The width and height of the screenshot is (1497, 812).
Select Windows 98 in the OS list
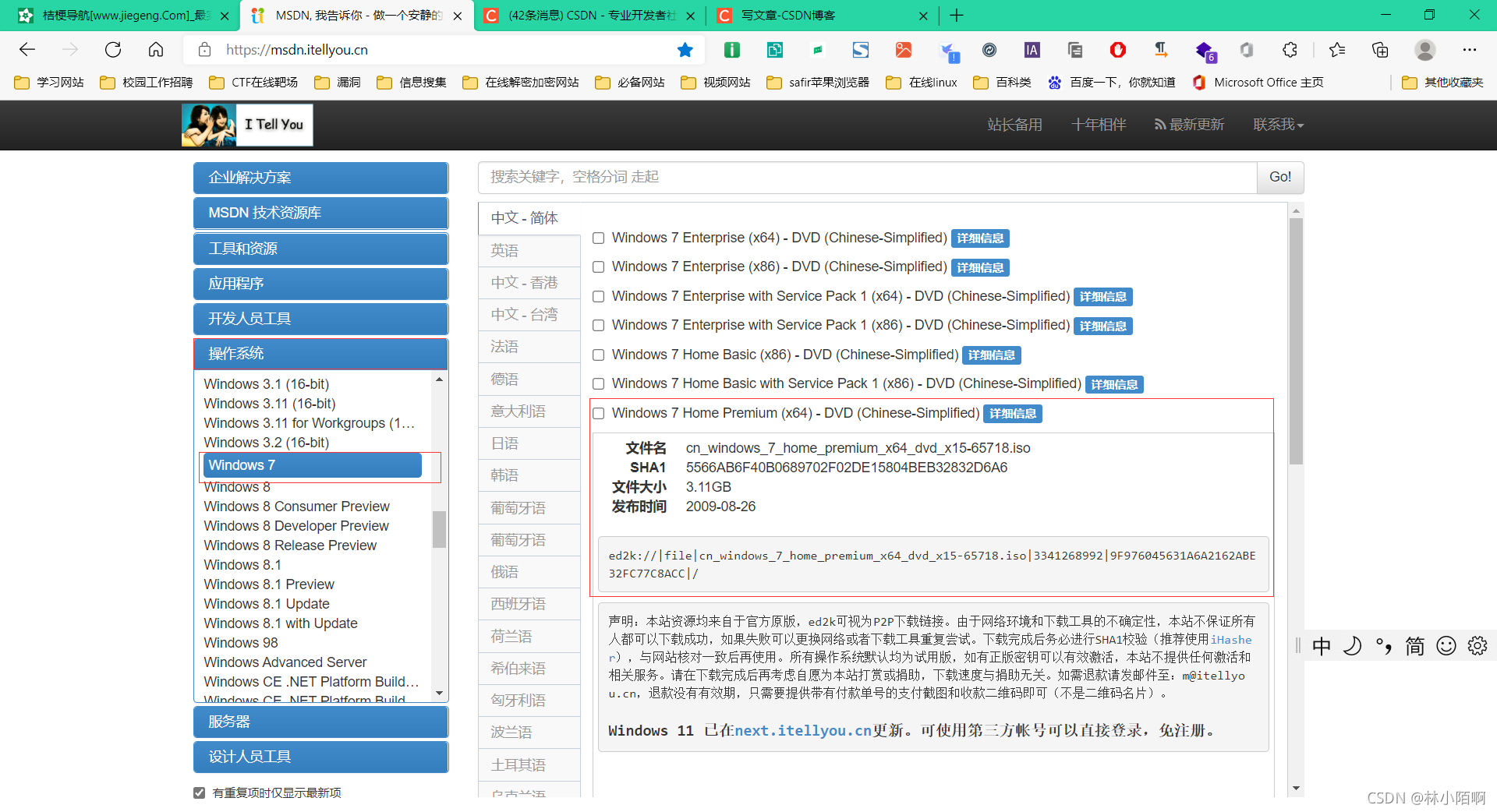click(x=241, y=643)
